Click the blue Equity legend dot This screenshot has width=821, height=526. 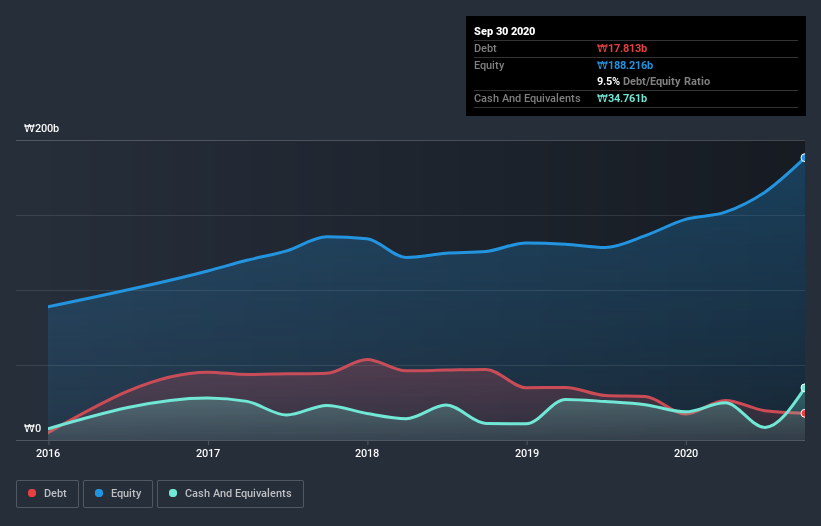[99, 493]
